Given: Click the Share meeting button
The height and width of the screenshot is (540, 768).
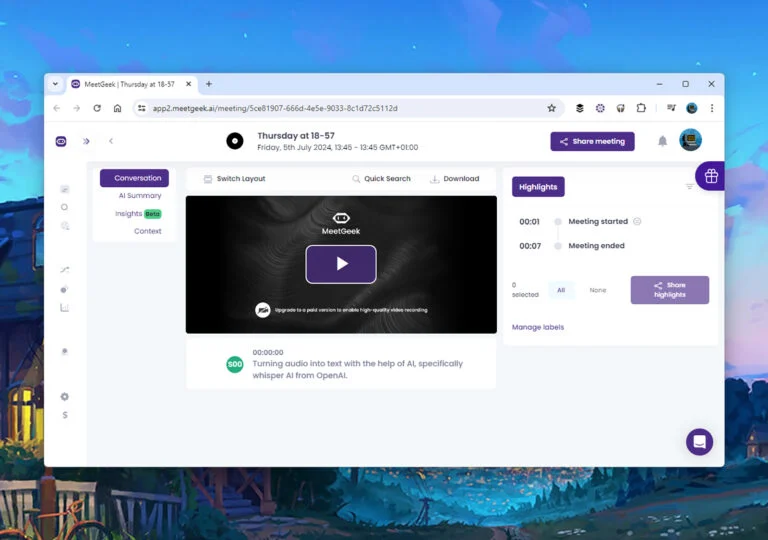Looking at the screenshot, I should pyautogui.click(x=592, y=141).
